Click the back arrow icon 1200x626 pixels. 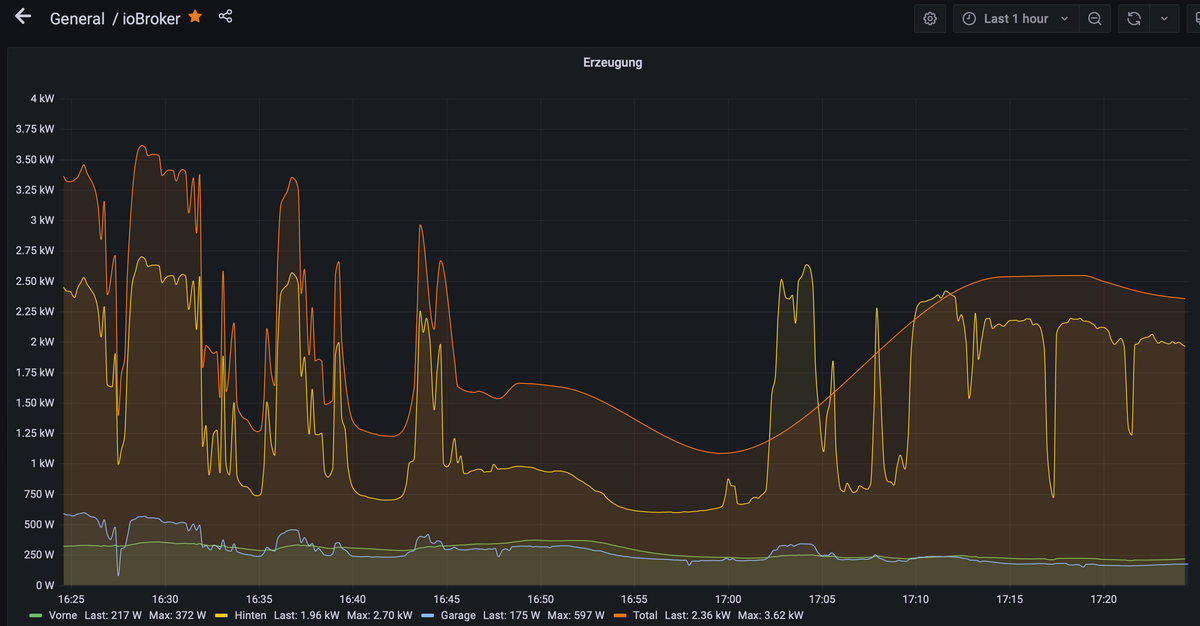23,17
